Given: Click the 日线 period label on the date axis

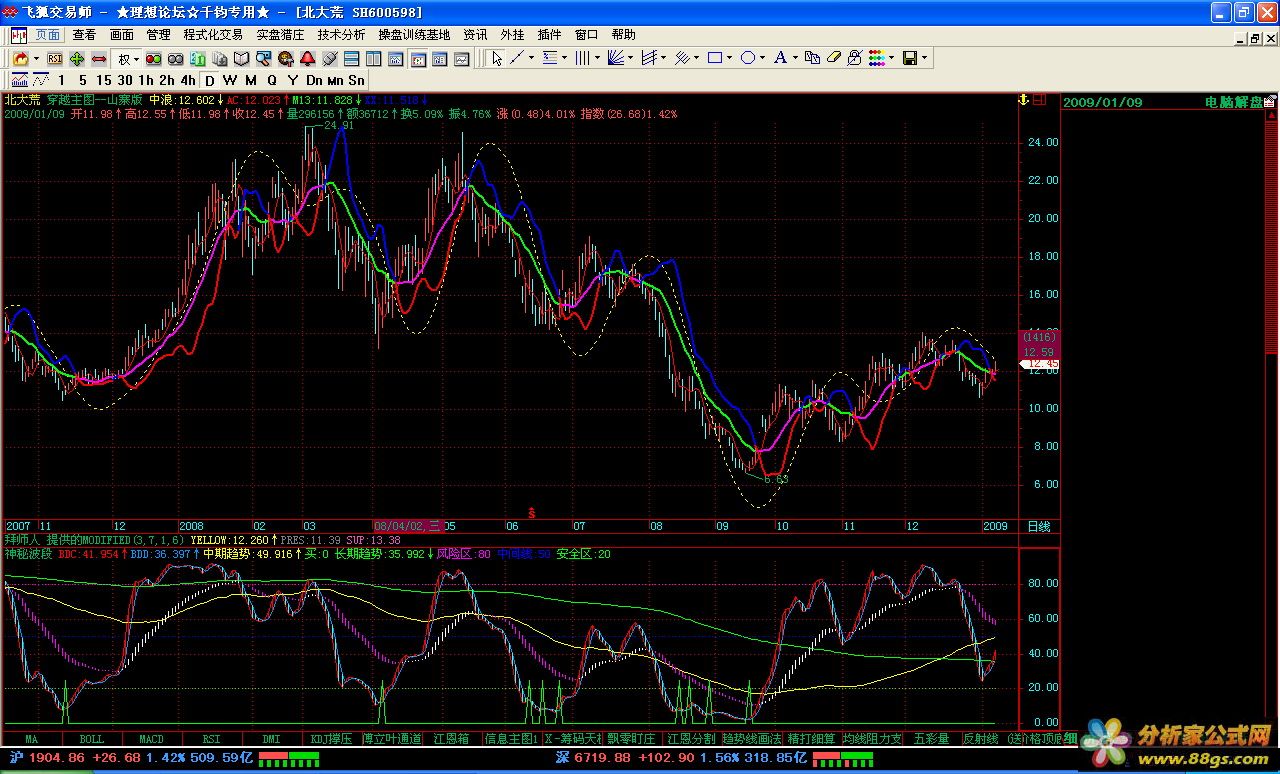Looking at the screenshot, I should tap(1039, 526).
